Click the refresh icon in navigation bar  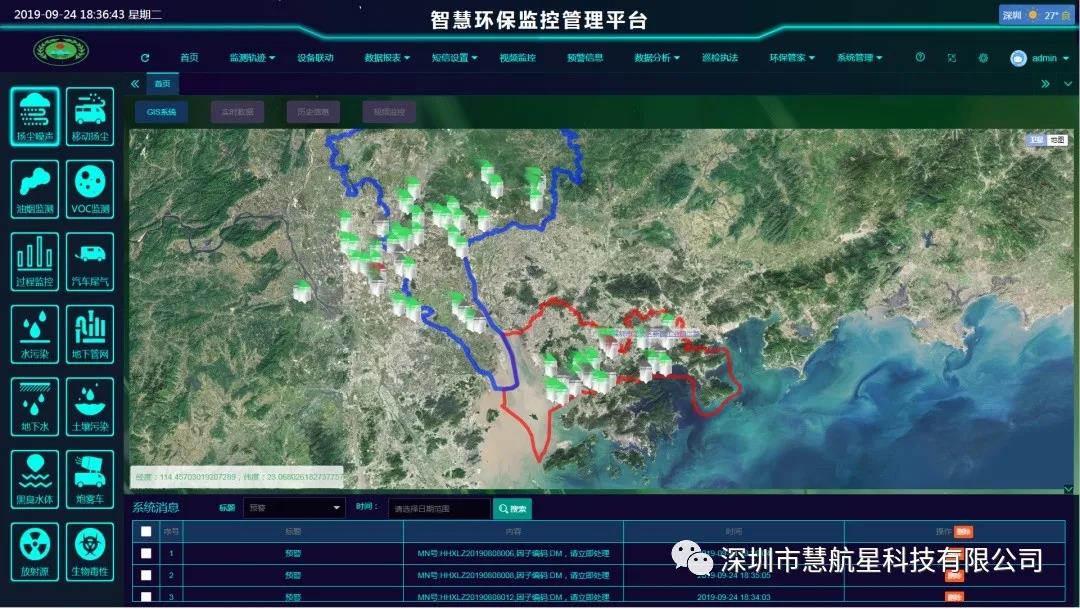145,58
